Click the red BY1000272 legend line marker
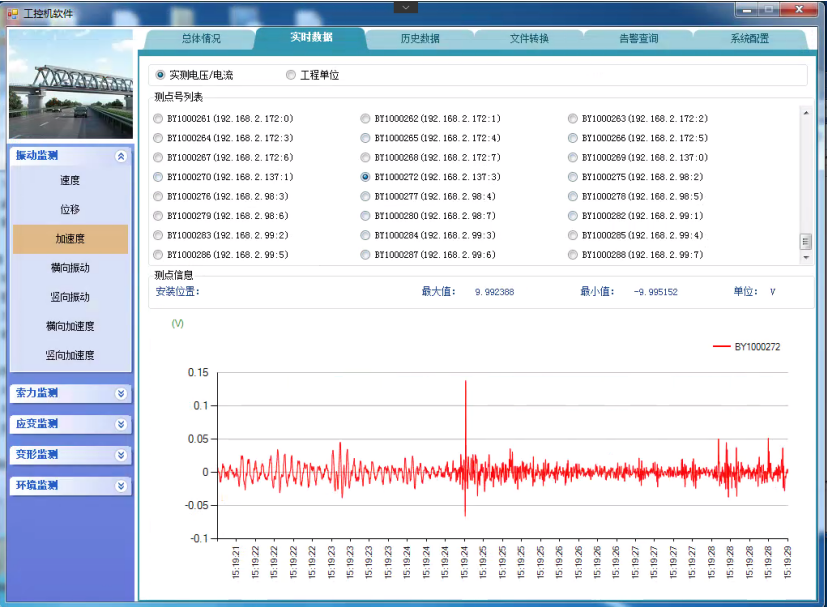The image size is (827, 607). (x=721, y=347)
